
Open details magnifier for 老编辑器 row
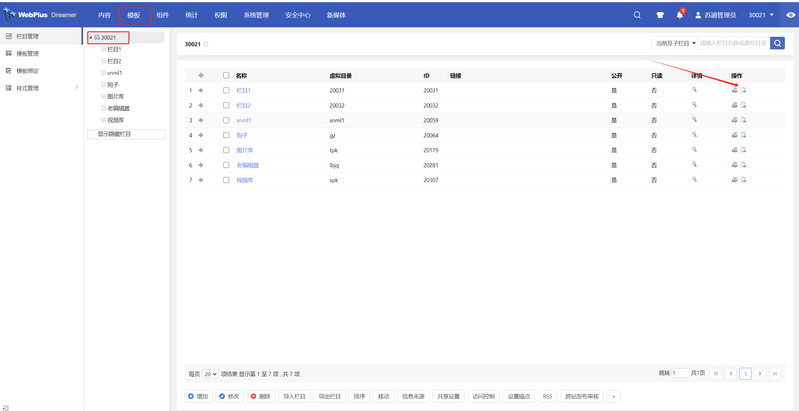click(x=694, y=165)
